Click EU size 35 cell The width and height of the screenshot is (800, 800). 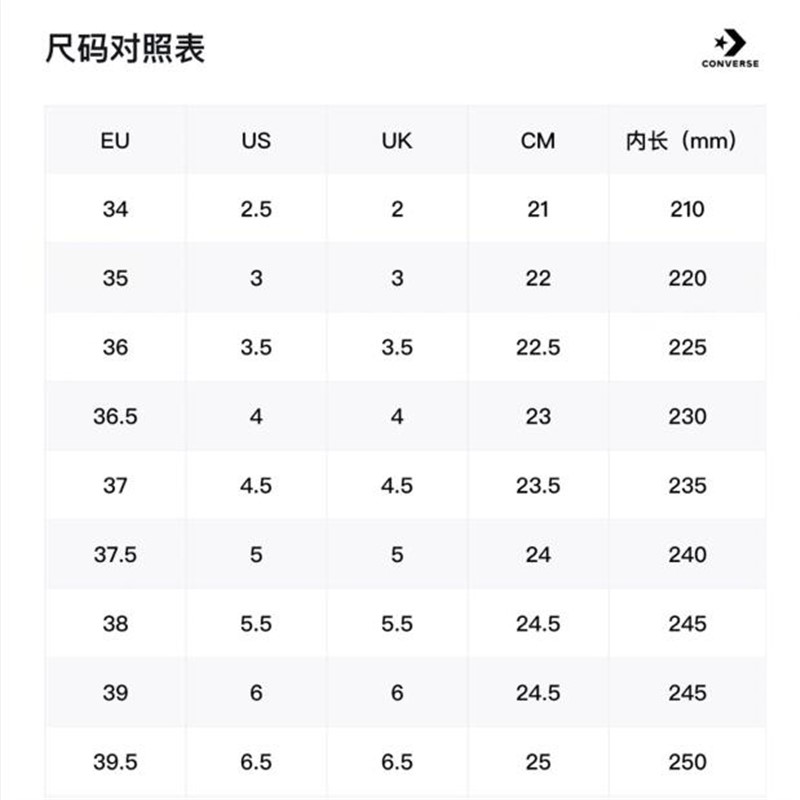point(115,278)
